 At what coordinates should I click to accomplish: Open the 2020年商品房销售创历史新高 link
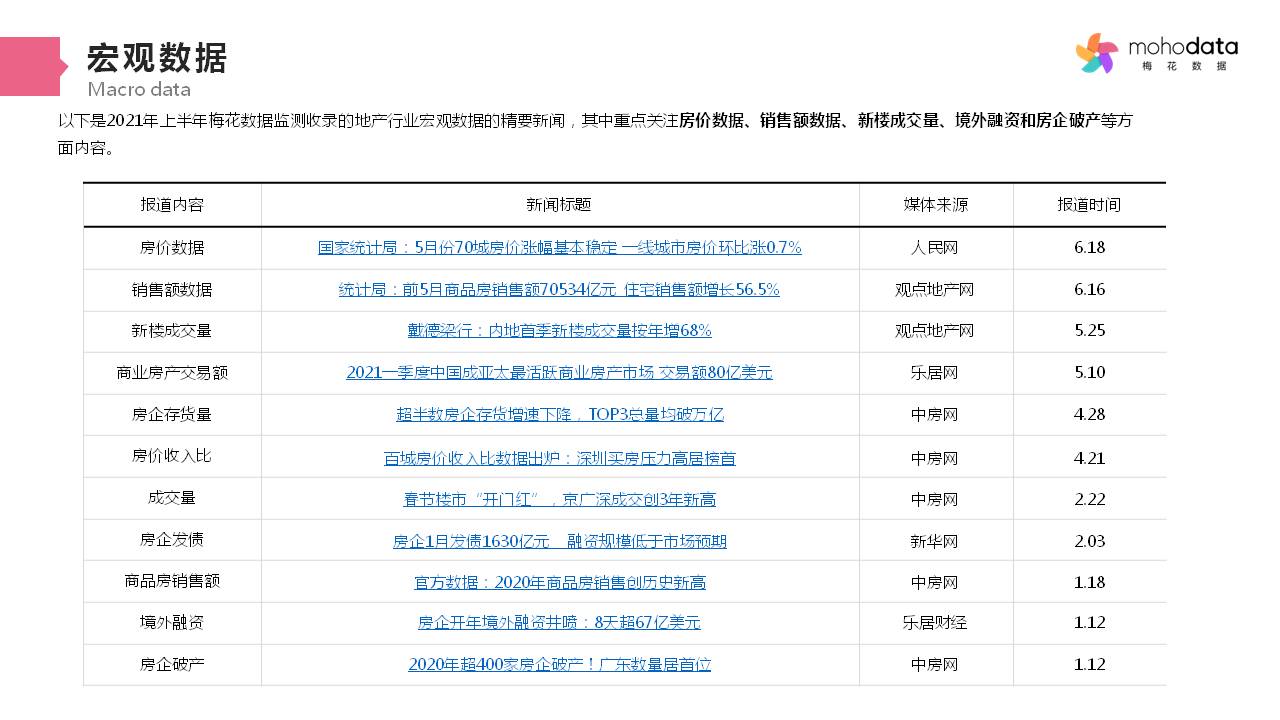[x=559, y=582]
